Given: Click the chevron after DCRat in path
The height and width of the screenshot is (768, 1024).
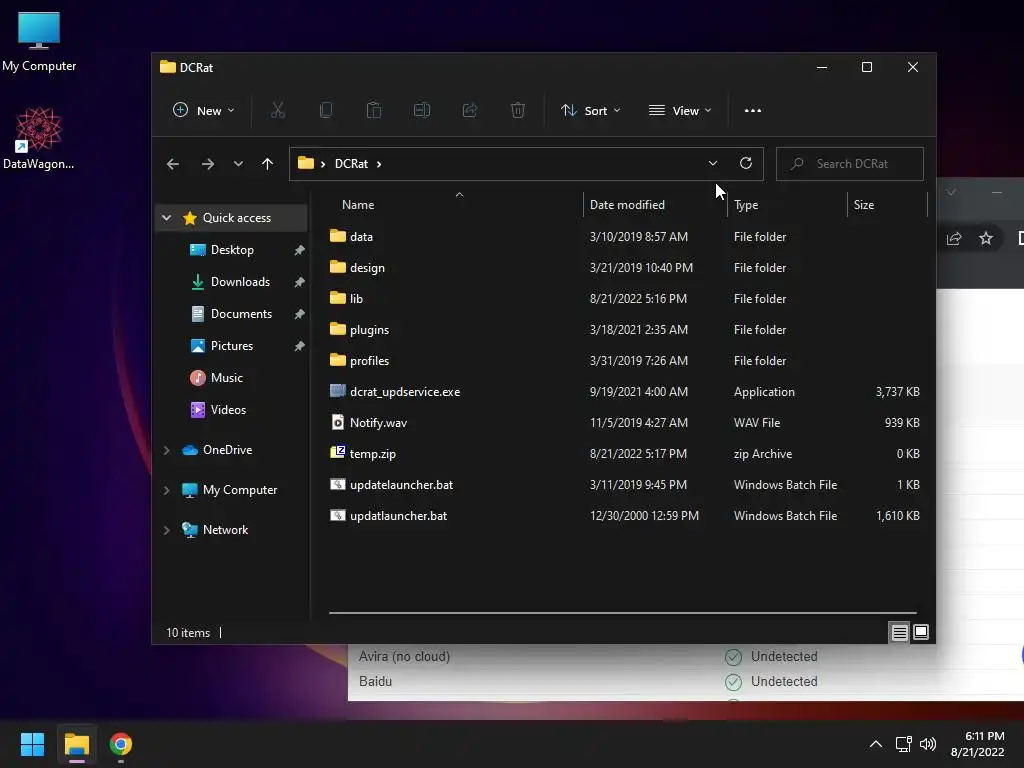Looking at the screenshot, I should click(379, 164).
